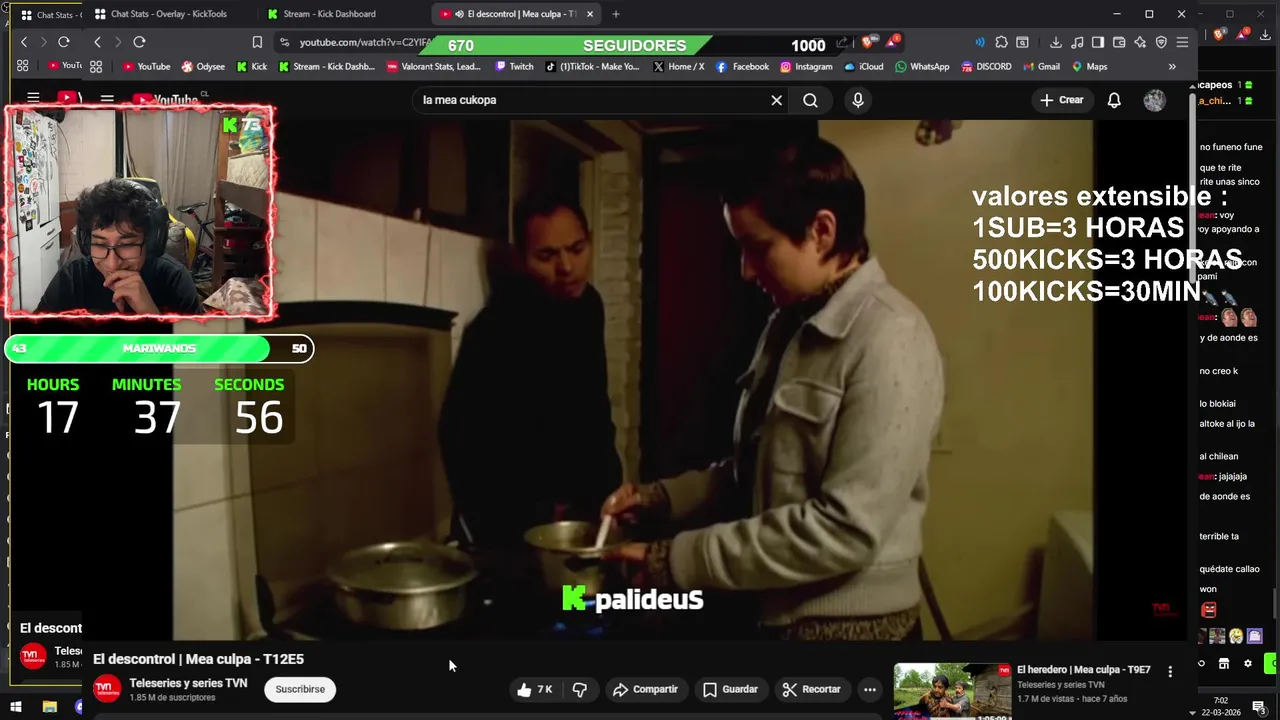This screenshot has height=720, width=1280.
Task: Open chat settings gear in Kick chat
Action: pyautogui.click(x=1247, y=663)
